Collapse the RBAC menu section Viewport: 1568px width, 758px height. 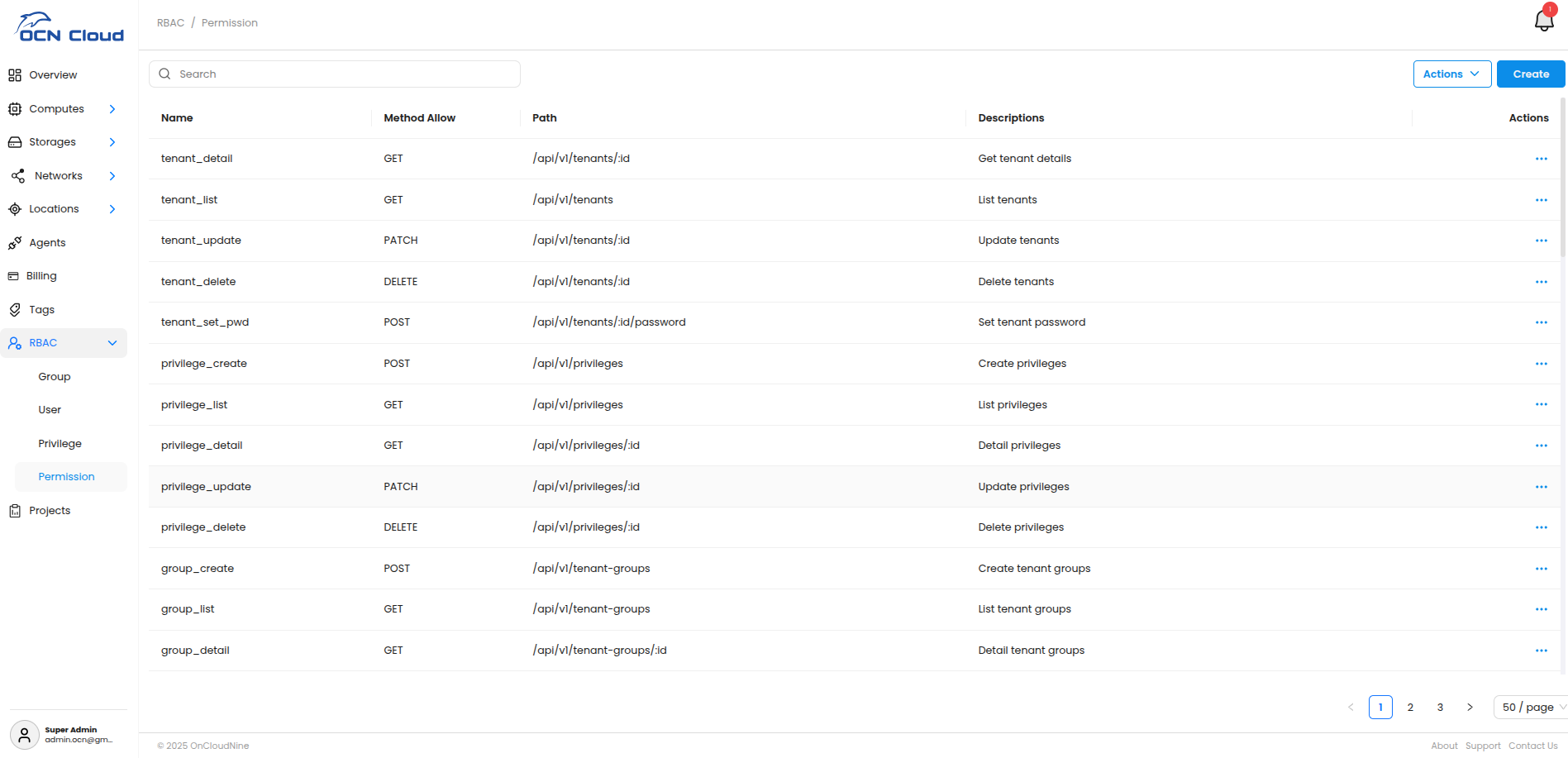pos(112,343)
